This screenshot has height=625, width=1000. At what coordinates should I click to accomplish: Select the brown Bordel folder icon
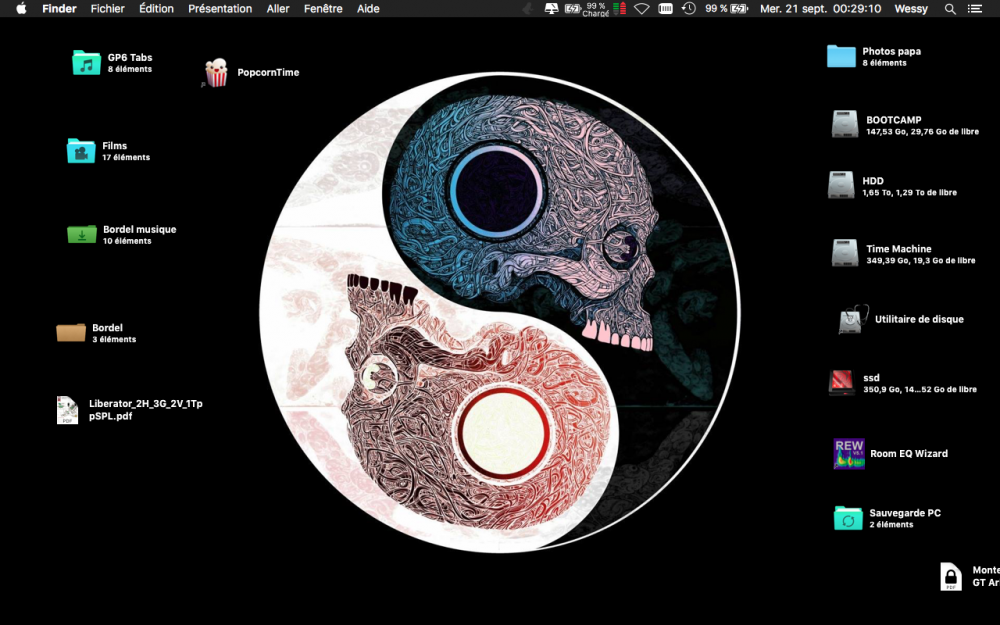(x=71, y=332)
